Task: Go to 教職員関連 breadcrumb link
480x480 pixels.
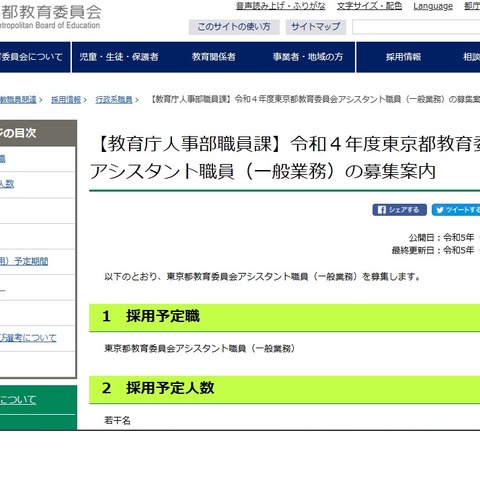Action: click(18, 99)
